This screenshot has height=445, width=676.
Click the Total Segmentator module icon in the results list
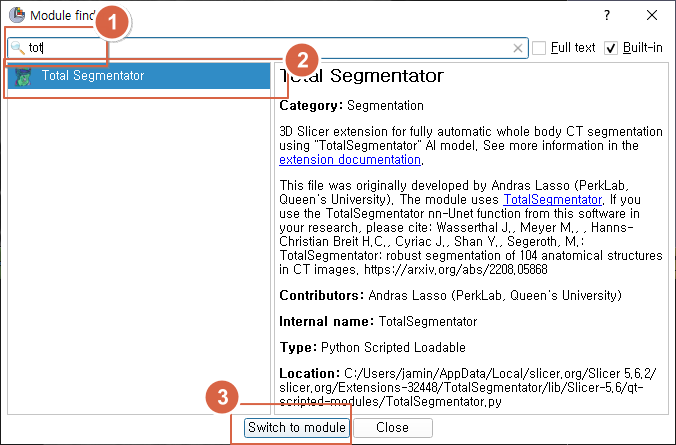click(x=23, y=76)
